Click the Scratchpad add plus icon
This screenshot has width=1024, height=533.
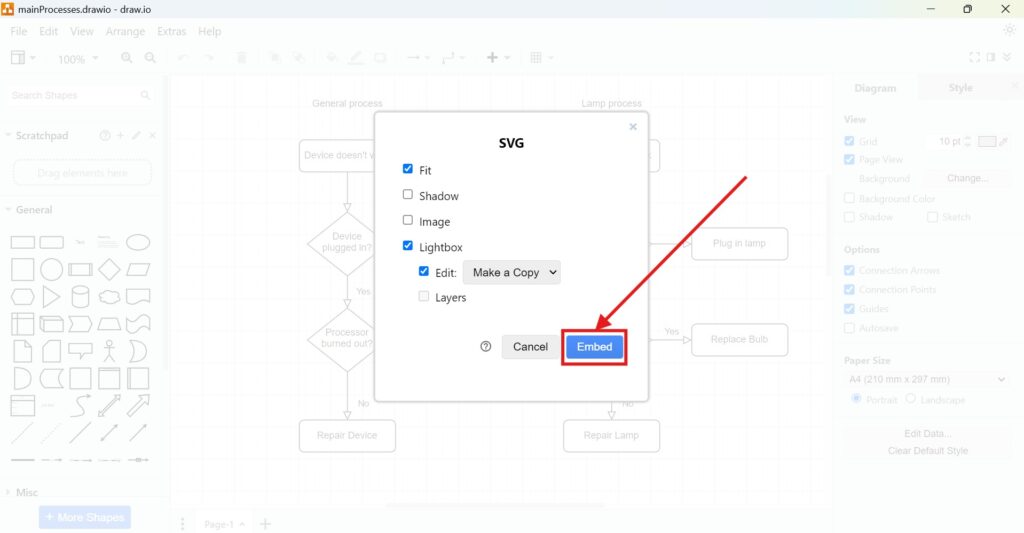tap(120, 136)
